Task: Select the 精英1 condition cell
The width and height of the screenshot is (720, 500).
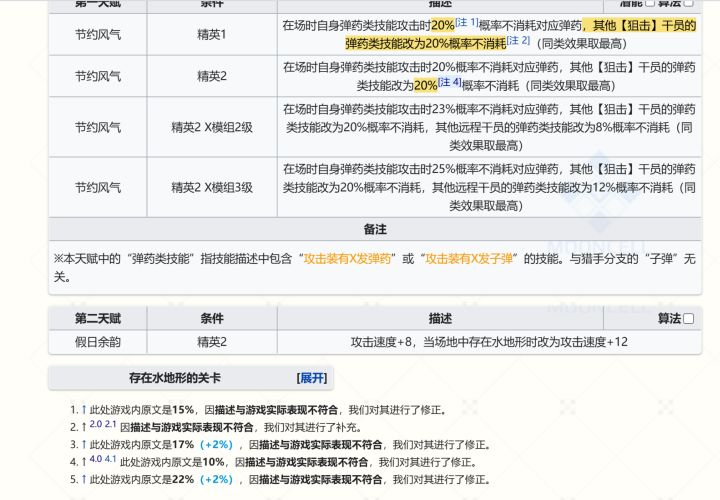Action: pyautogui.click(x=212, y=34)
